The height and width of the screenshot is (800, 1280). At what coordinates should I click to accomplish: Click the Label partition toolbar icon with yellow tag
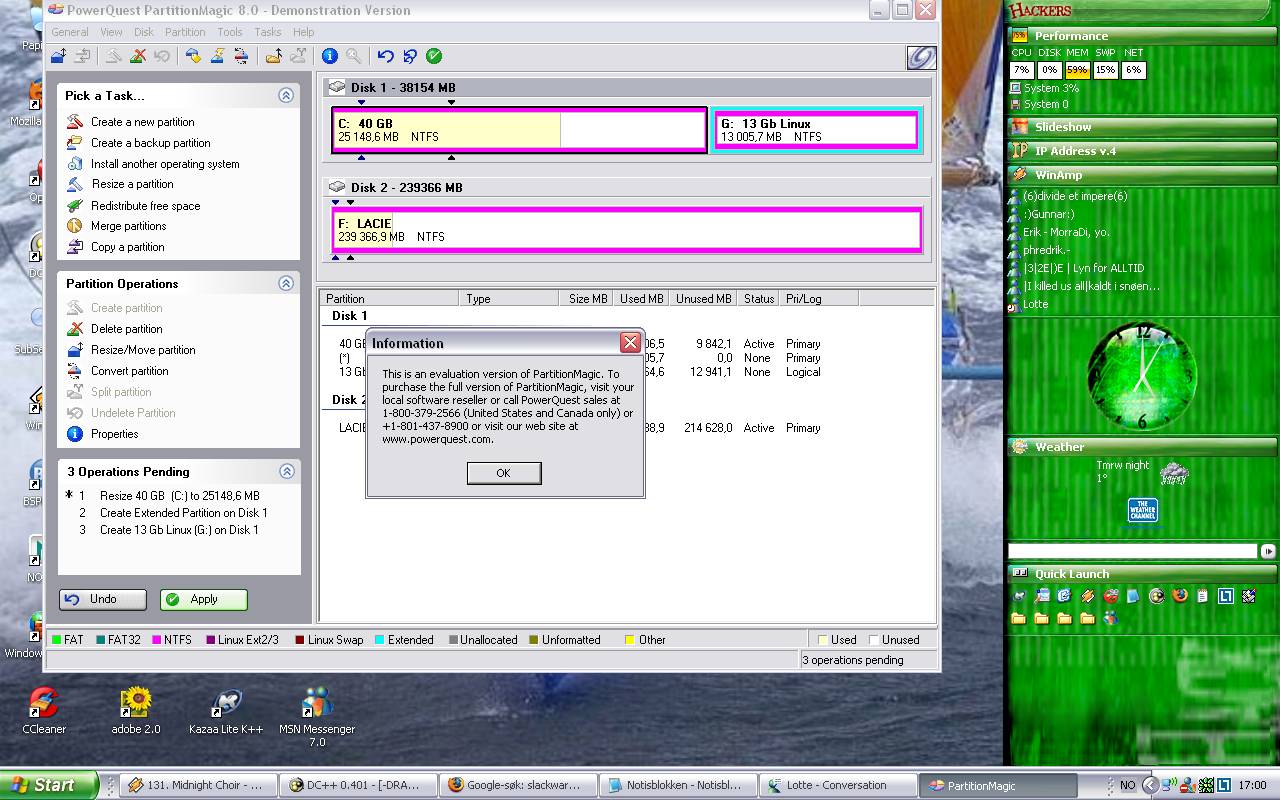(193, 56)
